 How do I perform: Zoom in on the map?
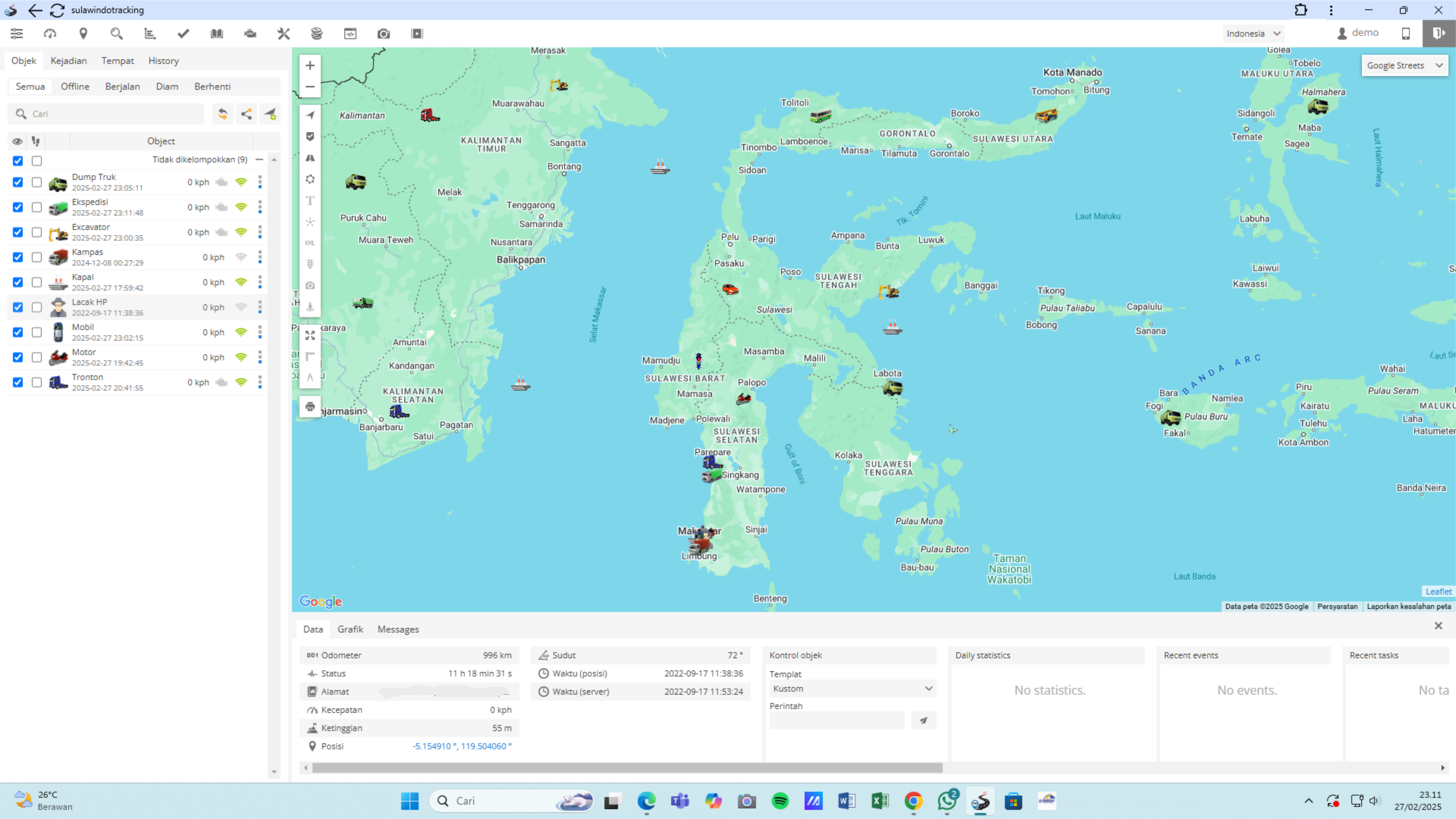pos(310,66)
